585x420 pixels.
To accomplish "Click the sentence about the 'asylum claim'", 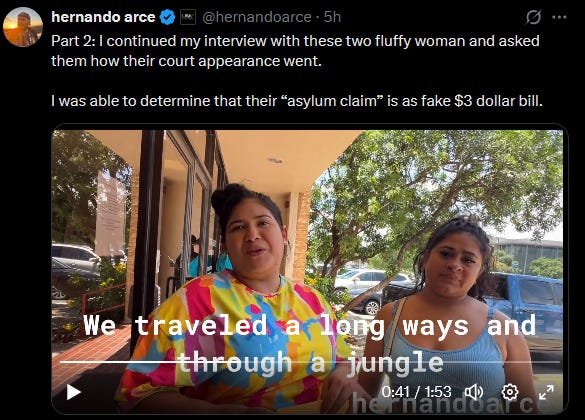I will 297,101.
